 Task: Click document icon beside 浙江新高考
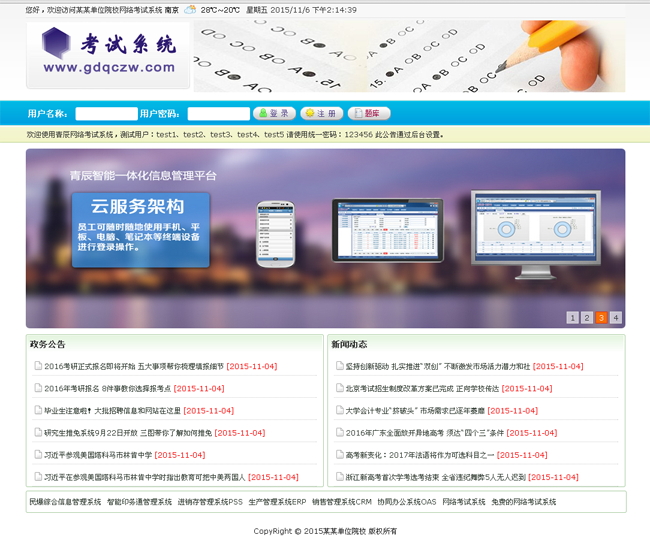[340, 476]
